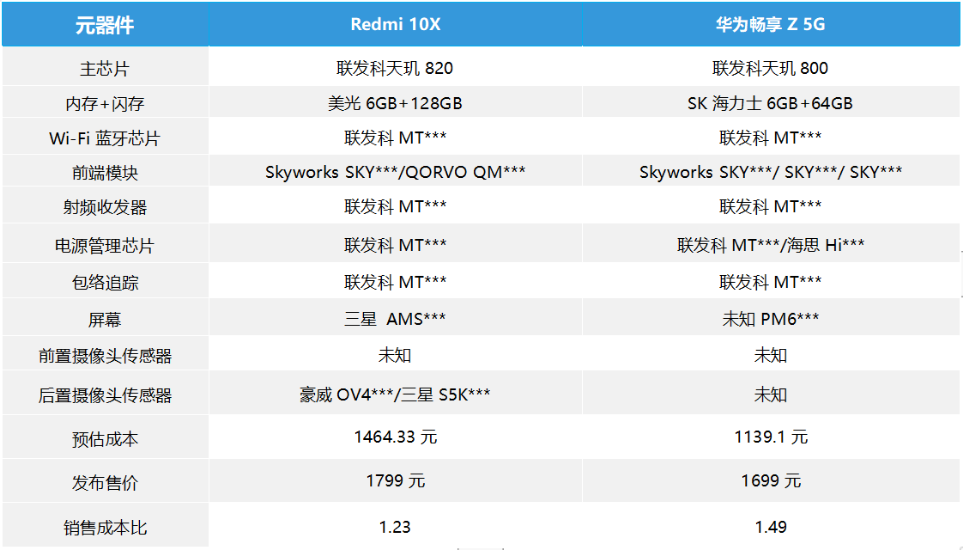Click the 联发科 MT***/海思 Hi*** cell
The width and height of the screenshot is (964, 550).
tap(770, 245)
